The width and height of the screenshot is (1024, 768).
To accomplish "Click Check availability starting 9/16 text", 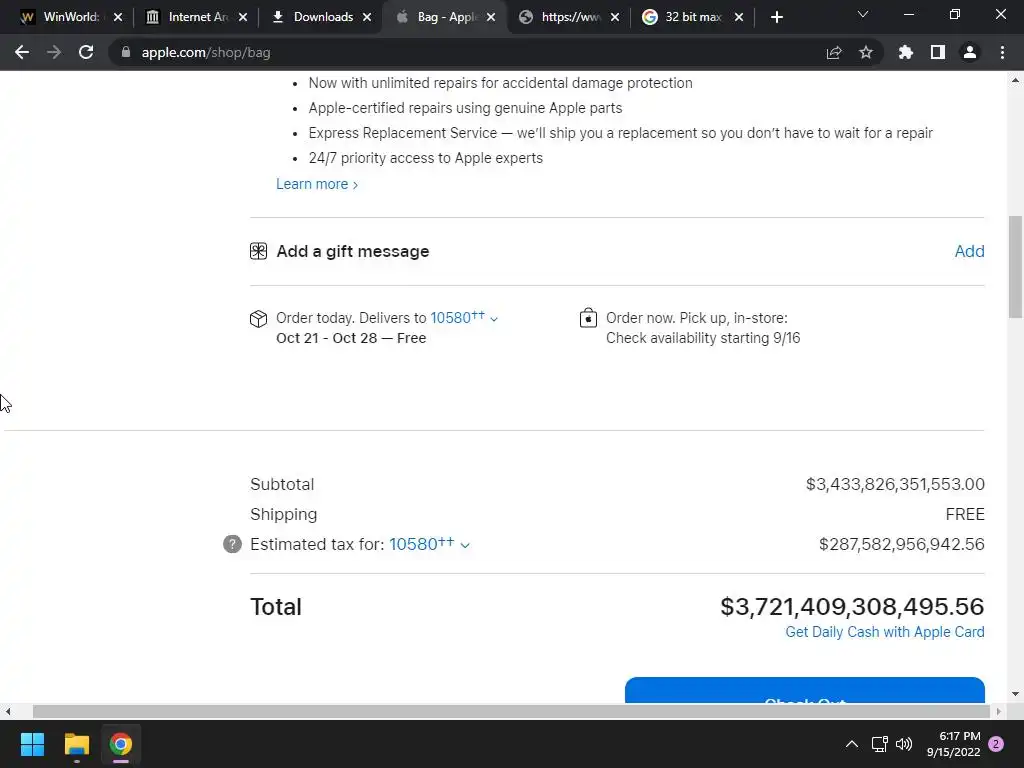I will 703,338.
